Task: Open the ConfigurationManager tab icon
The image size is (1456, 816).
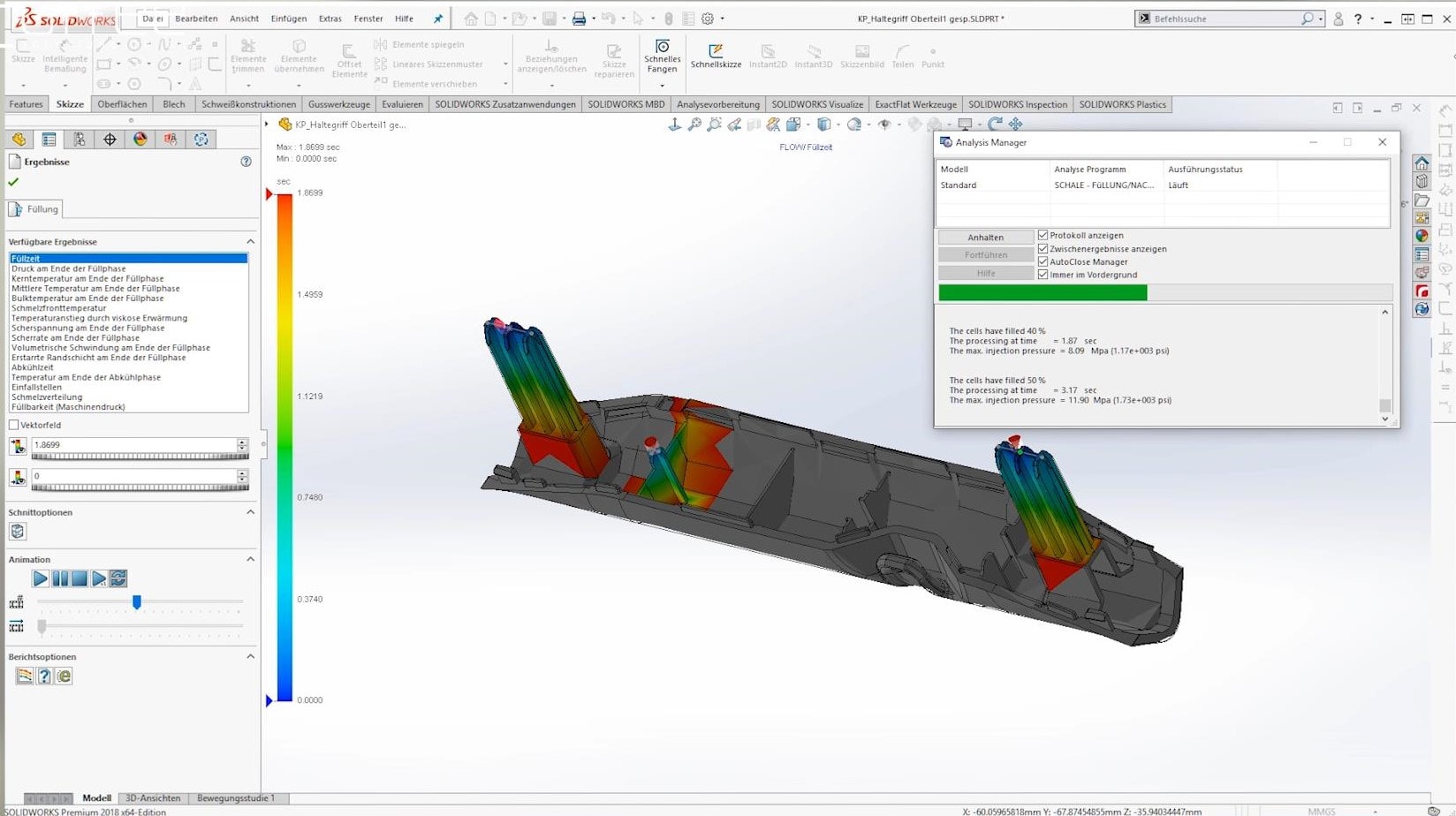Action: [80, 140]
